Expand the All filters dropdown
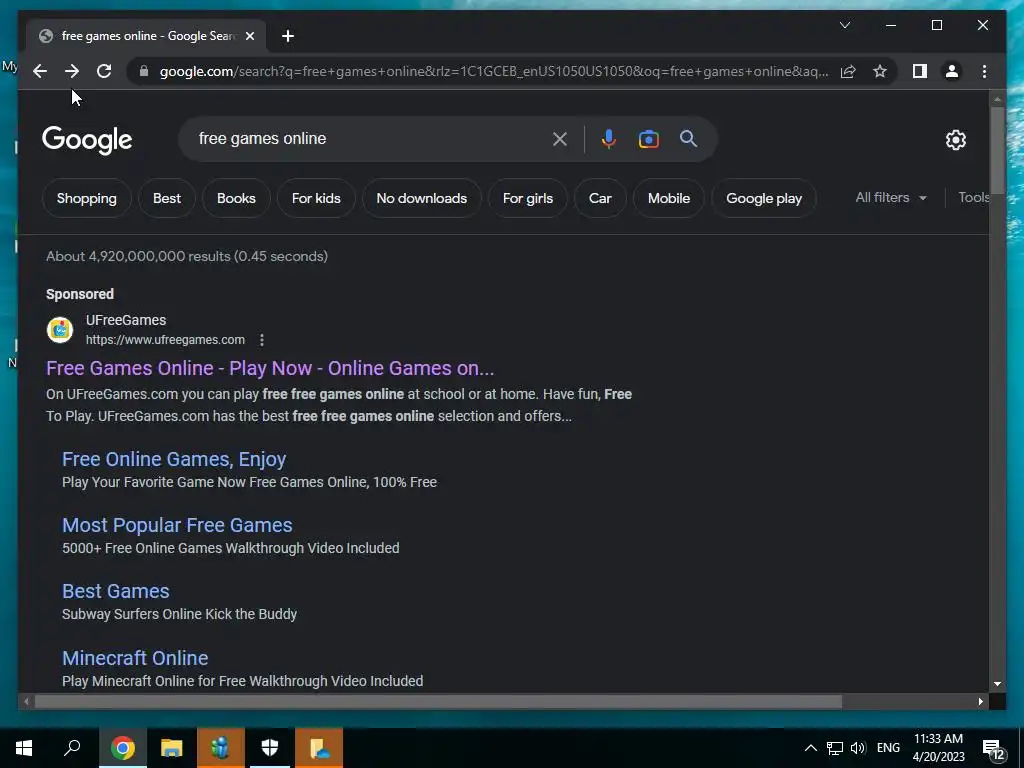The width and height of the screenshot is (1024, 768). [x=891, y=197]
